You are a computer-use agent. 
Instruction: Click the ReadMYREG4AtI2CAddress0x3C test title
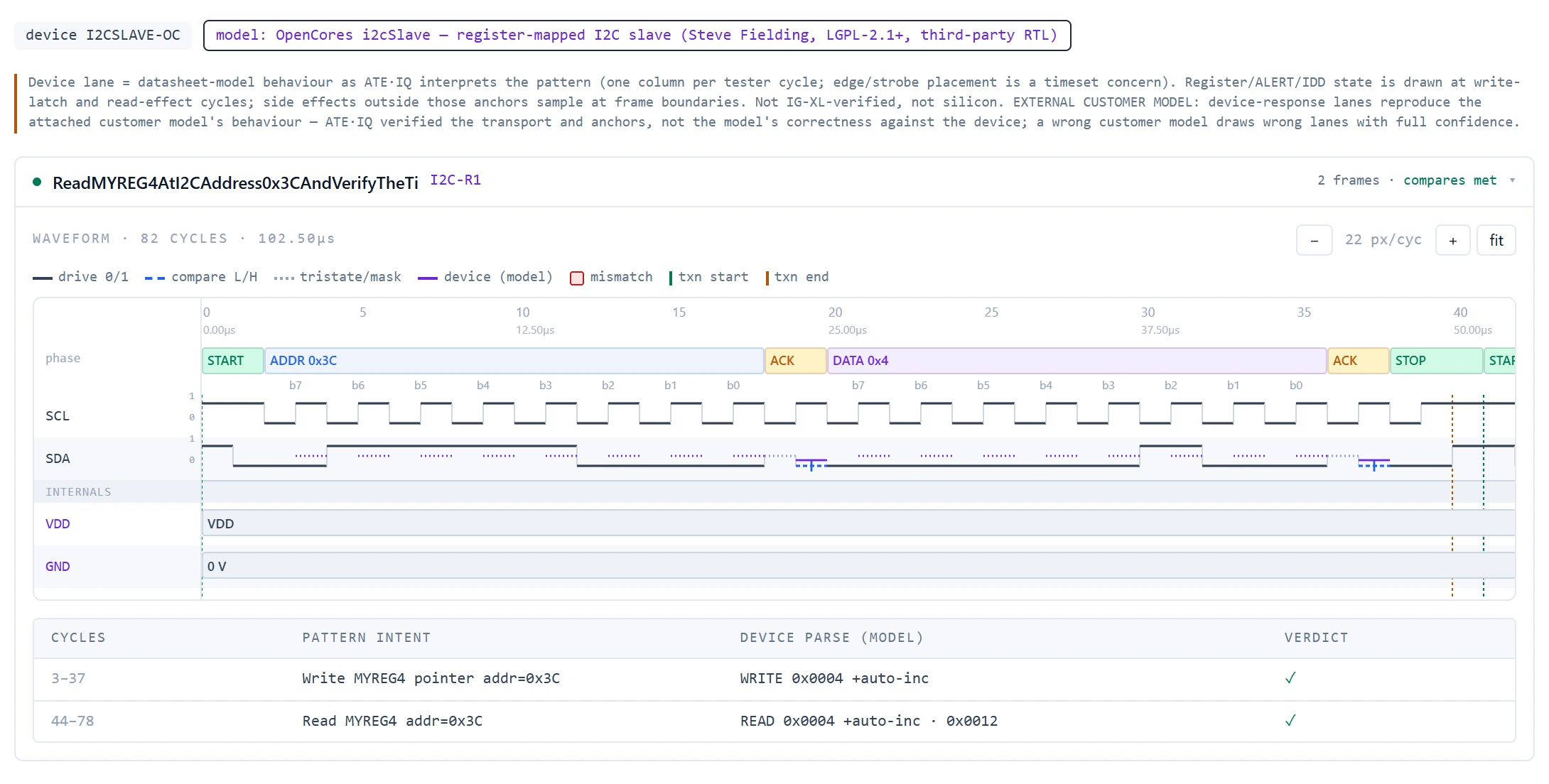coord(235,183)
